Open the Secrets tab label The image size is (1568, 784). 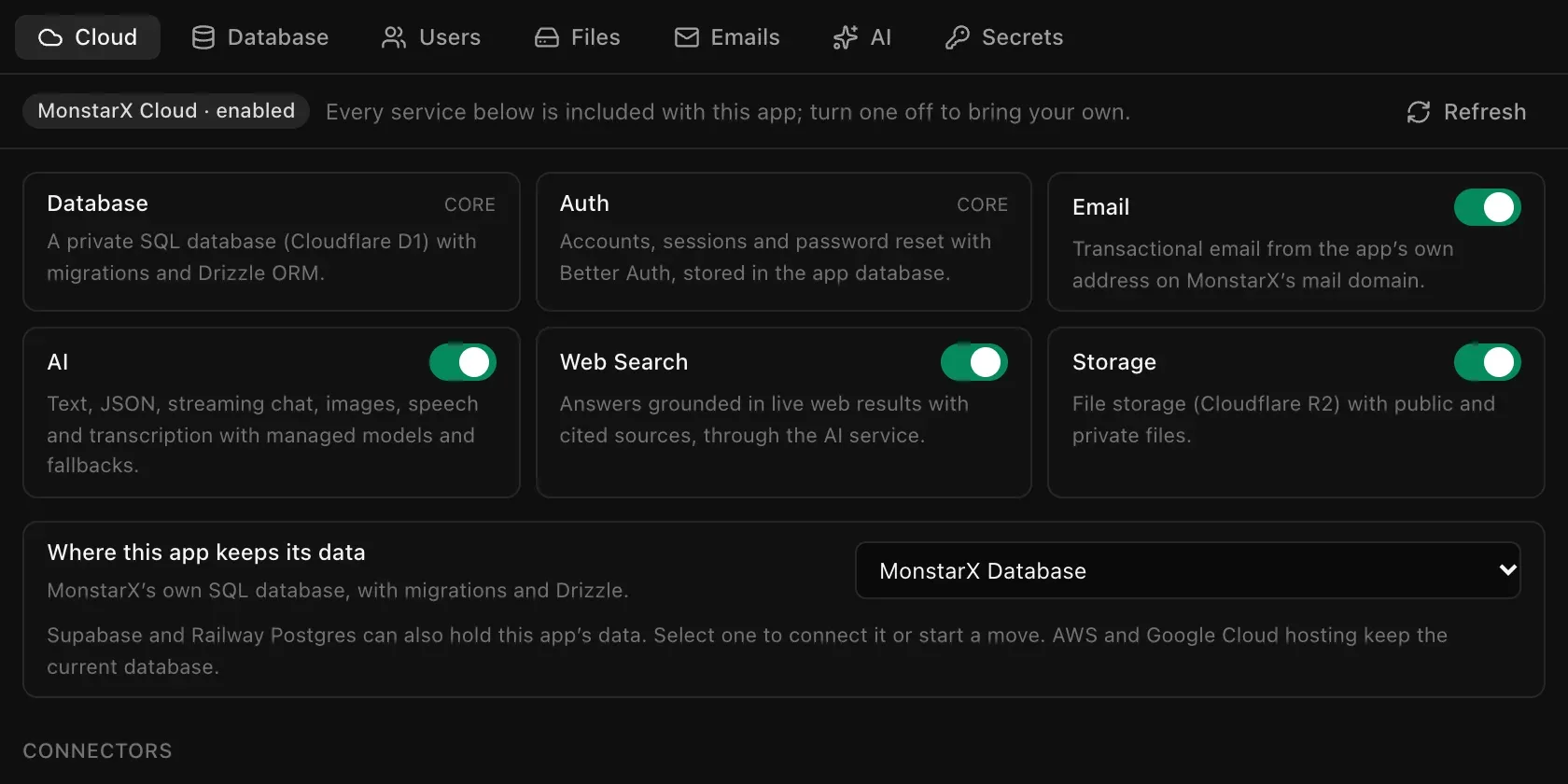pos(1023,37)
